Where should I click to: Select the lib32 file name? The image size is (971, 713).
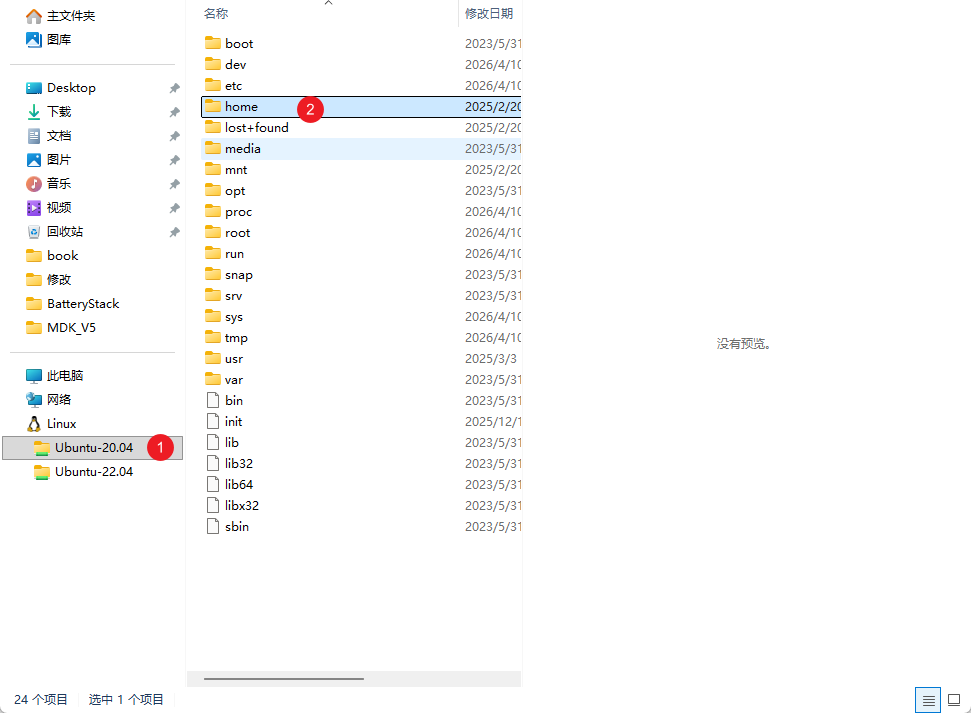[239, 463]
